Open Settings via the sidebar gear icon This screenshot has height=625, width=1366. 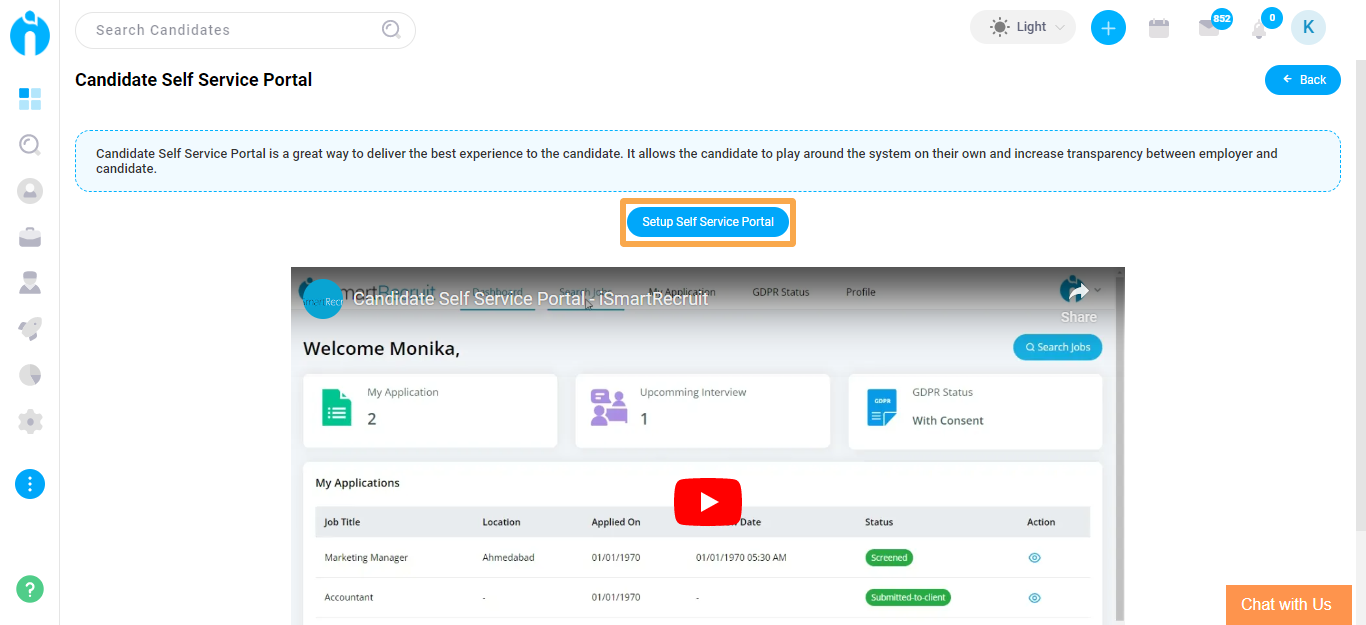coord(30,421)
